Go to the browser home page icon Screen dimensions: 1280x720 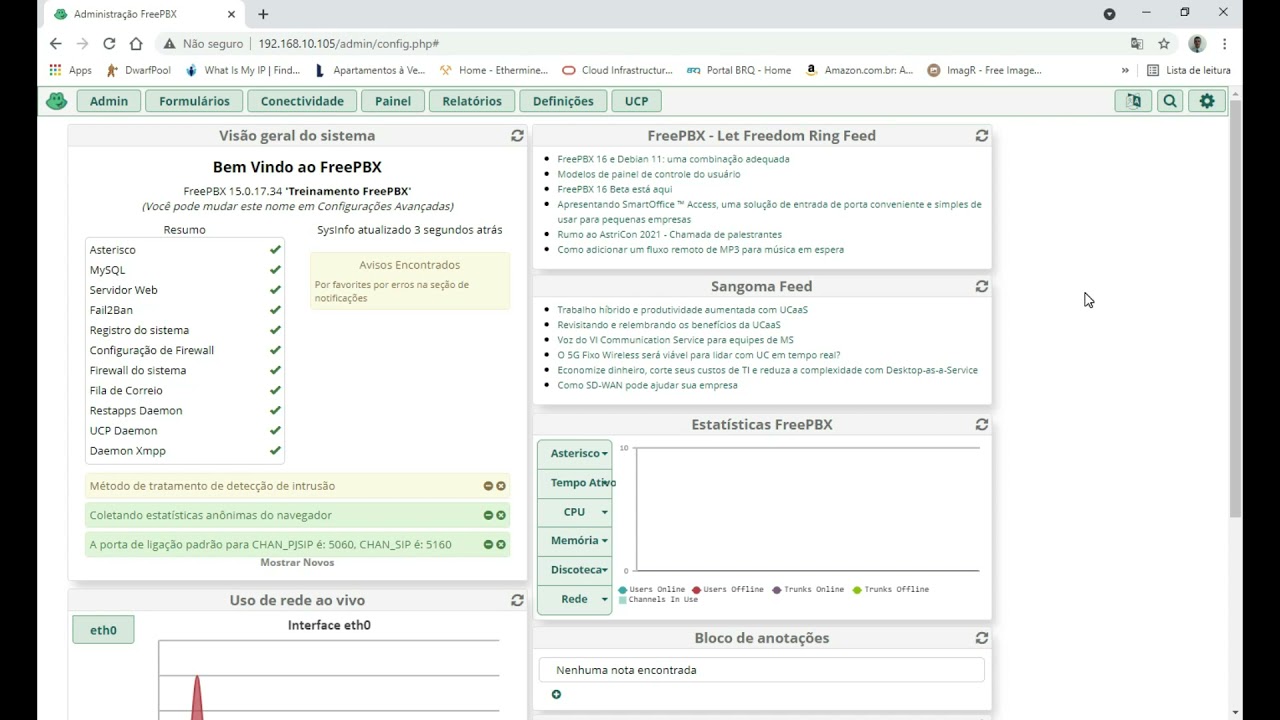[x=136, y=44]
